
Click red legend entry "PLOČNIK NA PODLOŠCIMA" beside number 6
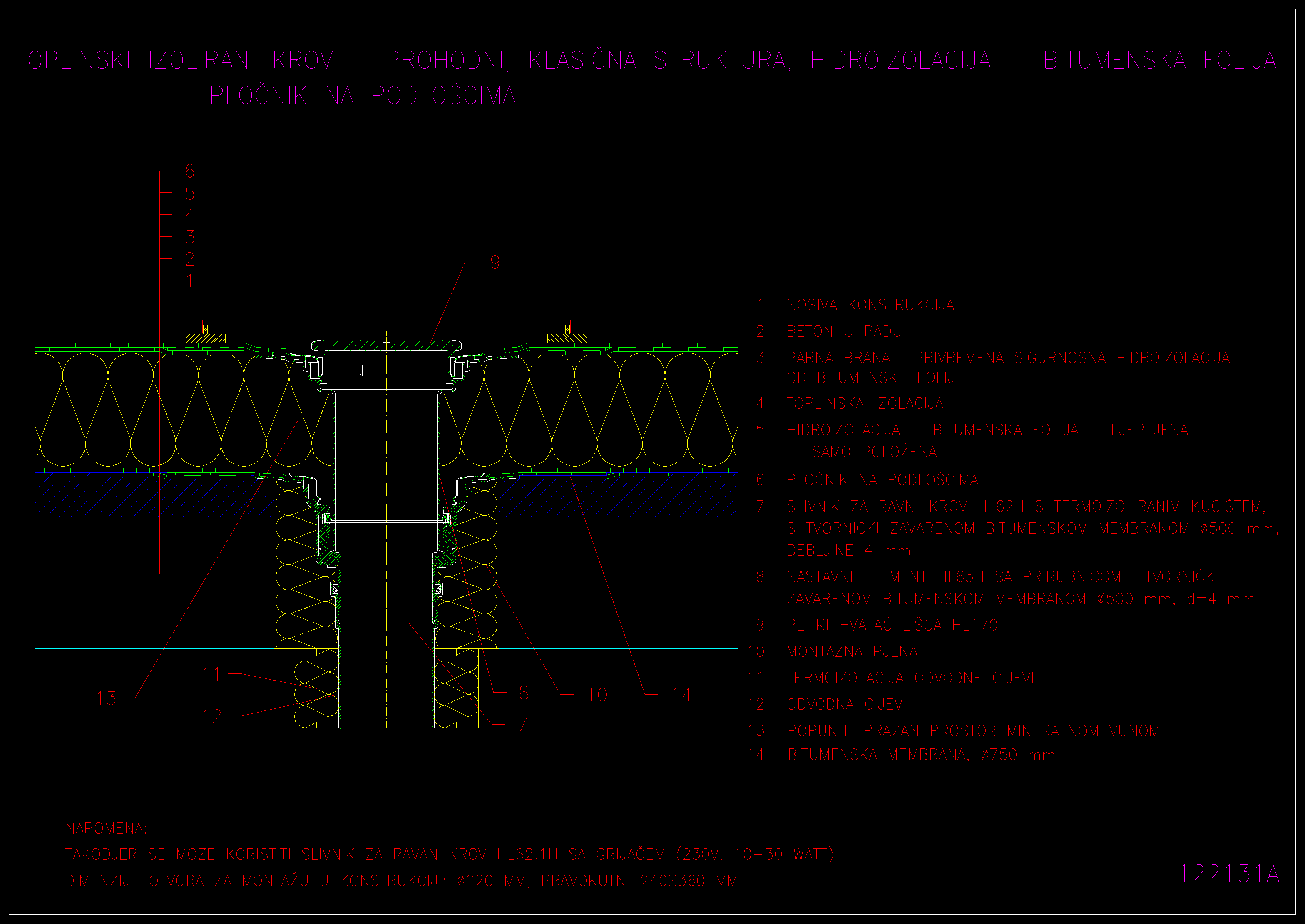[882, 479]
